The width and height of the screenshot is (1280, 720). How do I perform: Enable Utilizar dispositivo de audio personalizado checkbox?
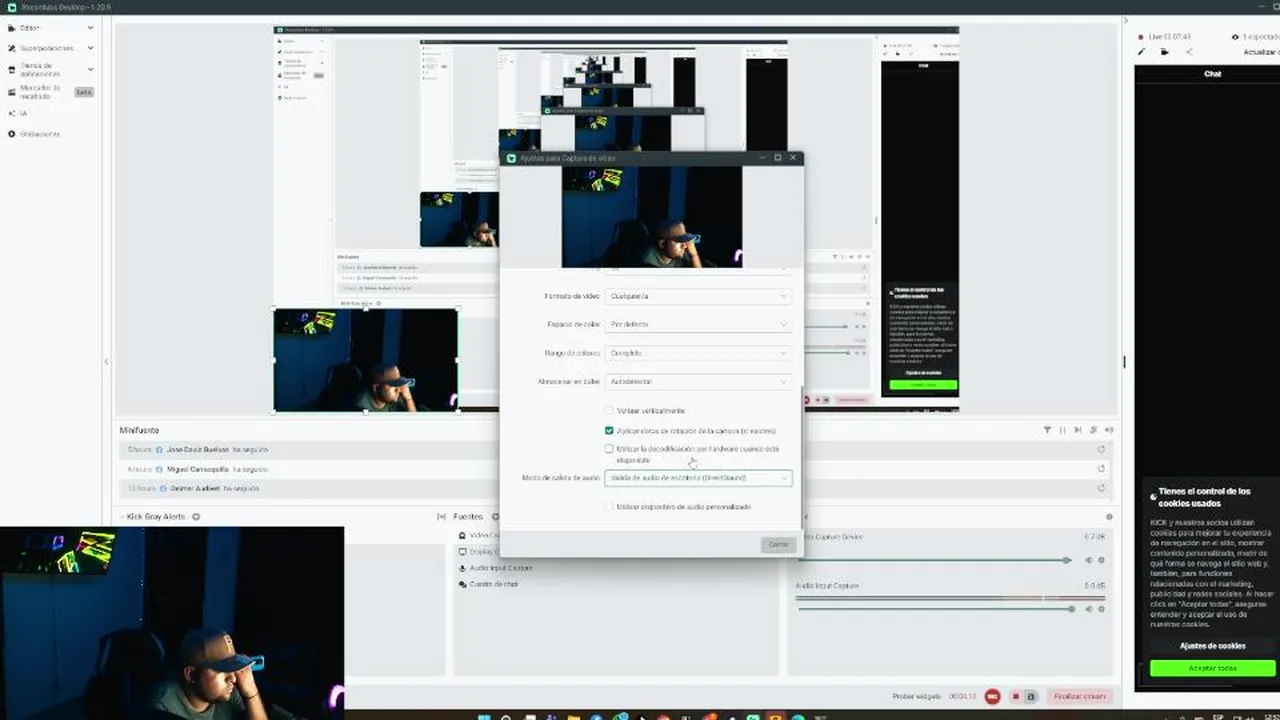pos(609,507)
